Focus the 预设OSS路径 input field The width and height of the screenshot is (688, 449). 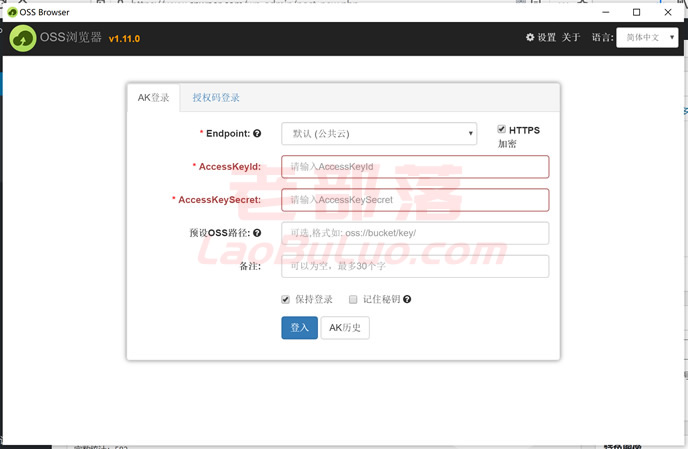point(415,233)
